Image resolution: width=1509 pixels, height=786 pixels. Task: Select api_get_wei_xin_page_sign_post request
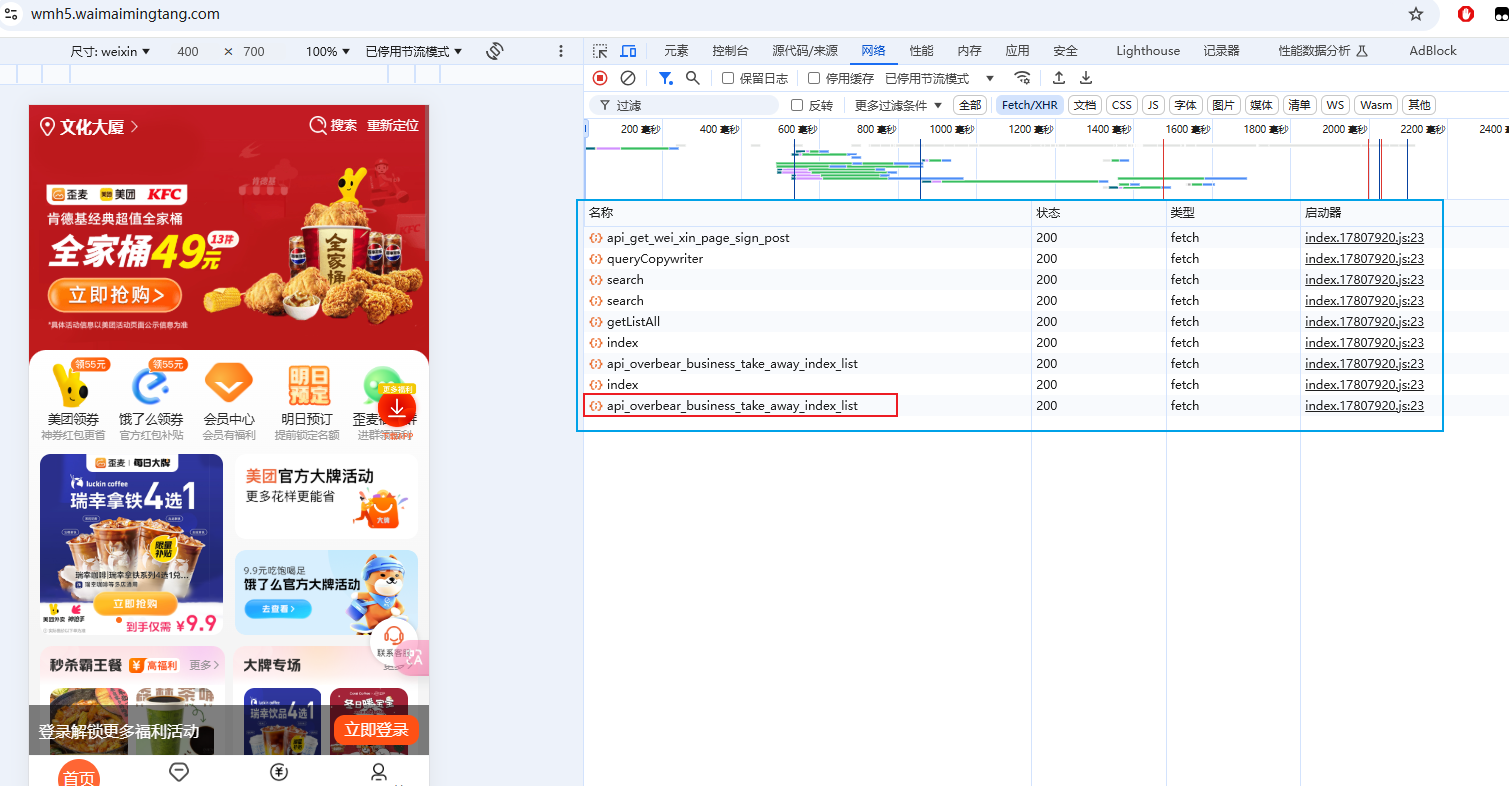807,238
